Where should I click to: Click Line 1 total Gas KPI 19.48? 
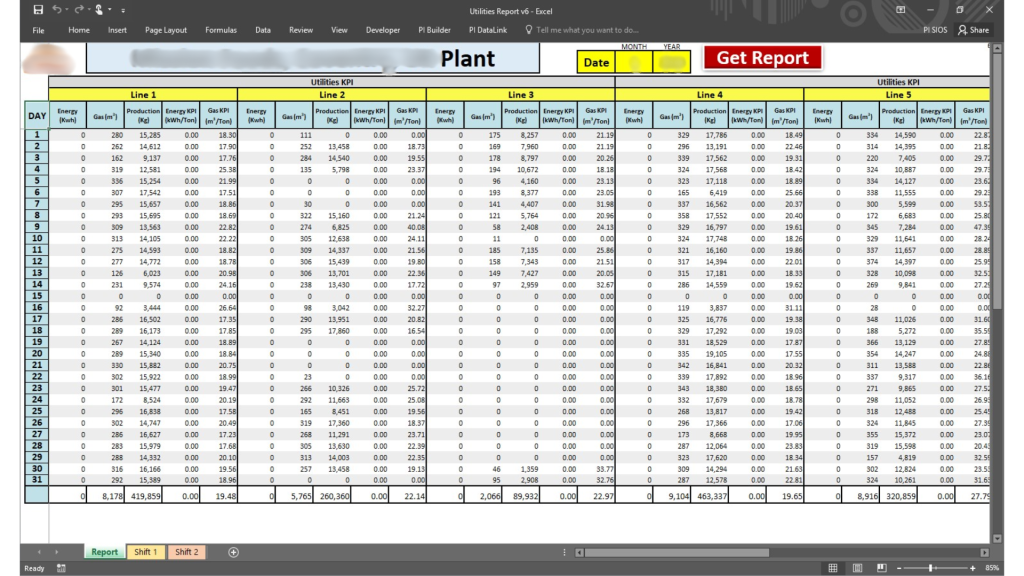pos(219,496)
